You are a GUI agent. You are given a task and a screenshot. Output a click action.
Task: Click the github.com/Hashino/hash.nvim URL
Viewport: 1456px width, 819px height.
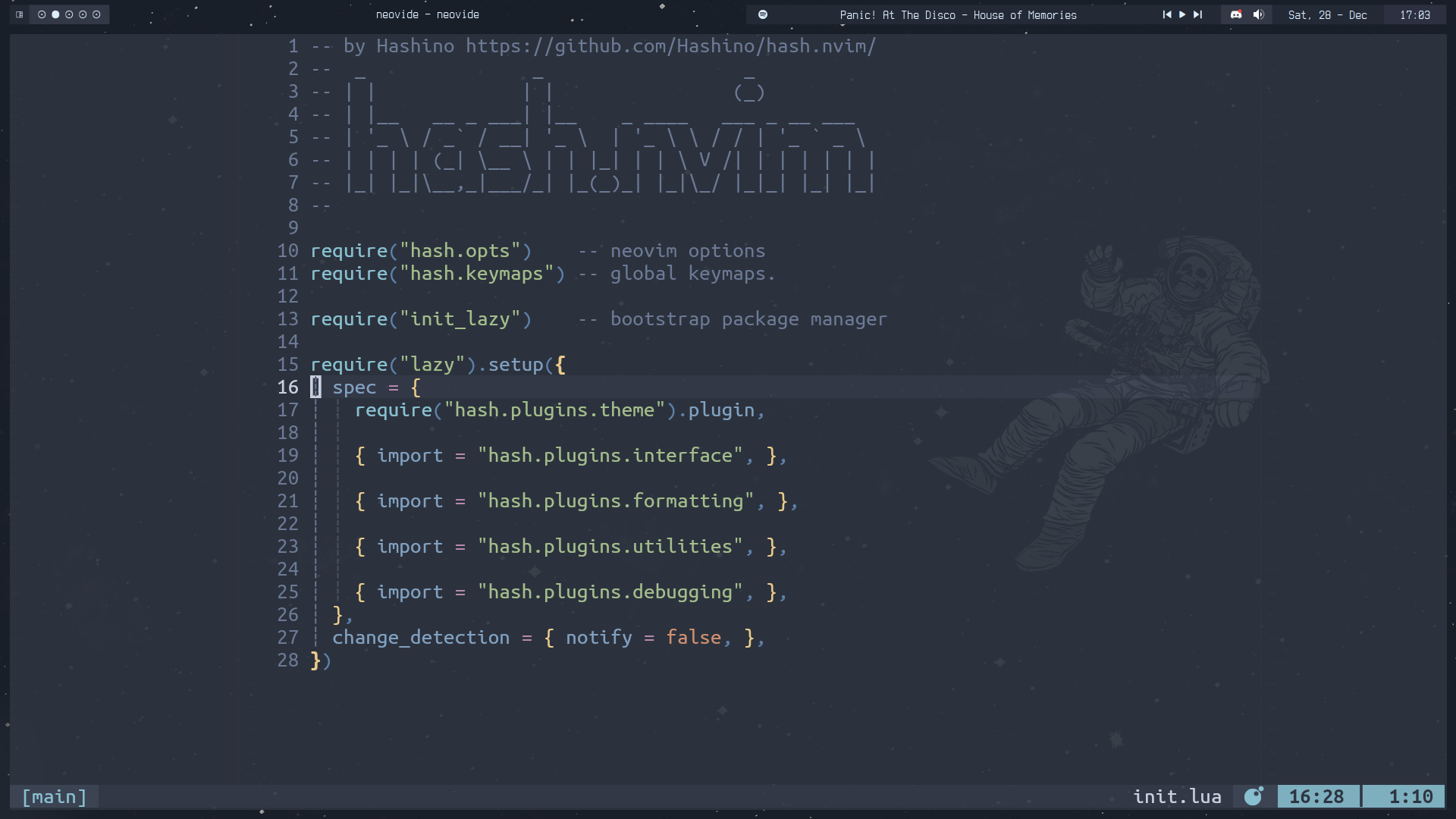670,46
